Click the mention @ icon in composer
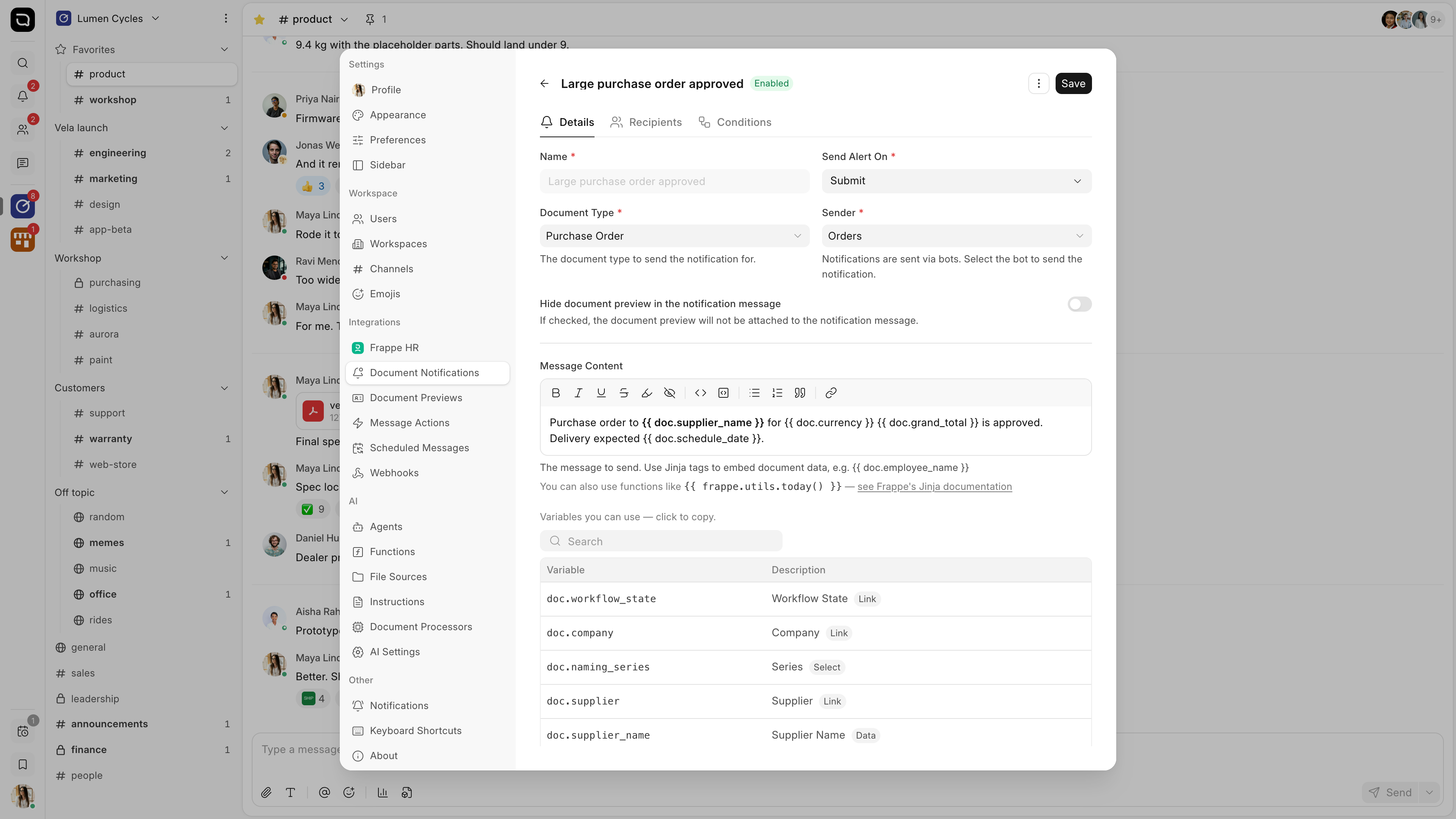 pos(325,792)
